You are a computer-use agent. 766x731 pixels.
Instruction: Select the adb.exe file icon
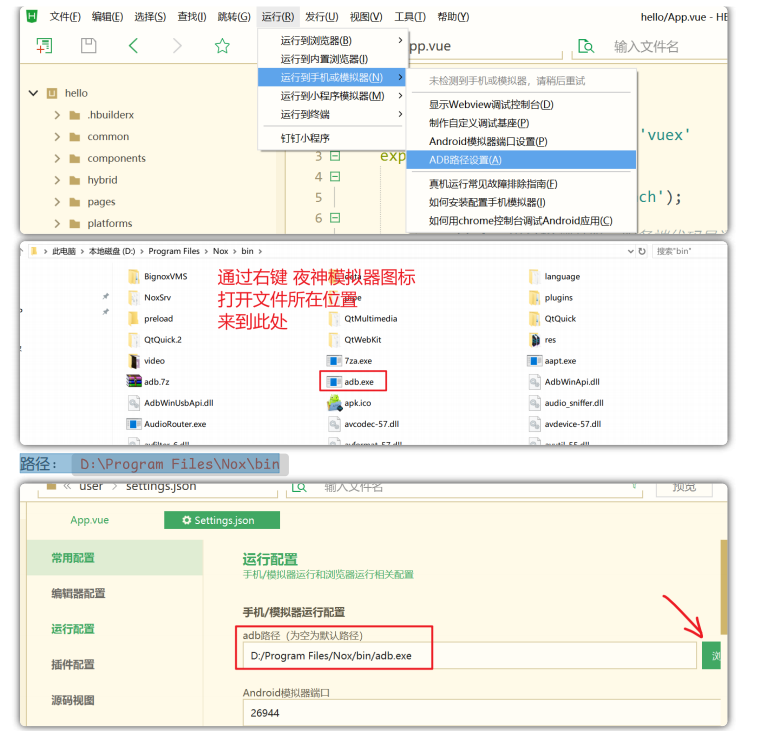click(x=334, y=382)
